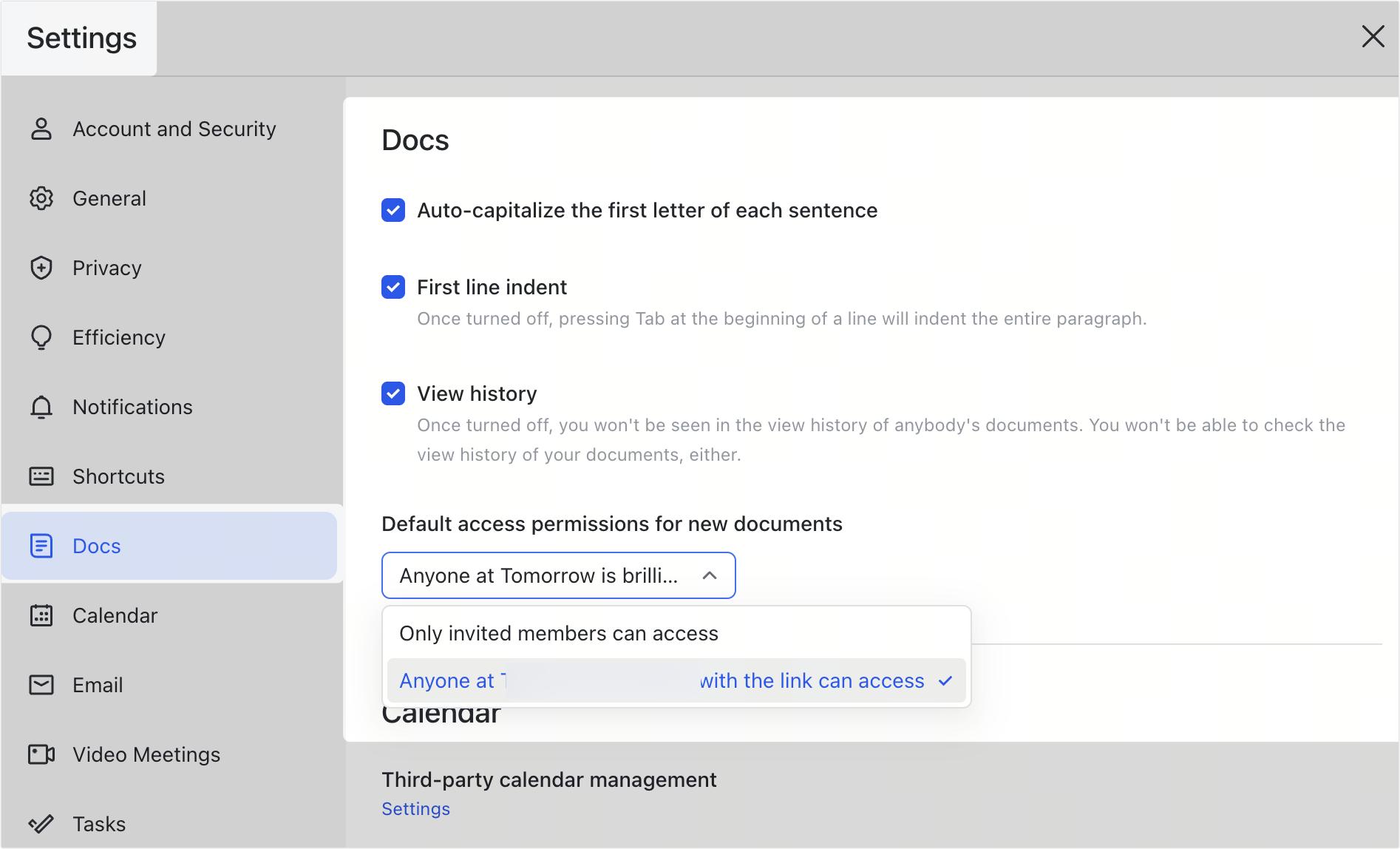Collapse the default access permissions dropdown
1400x849 pixels.
(x=710, y=575)
